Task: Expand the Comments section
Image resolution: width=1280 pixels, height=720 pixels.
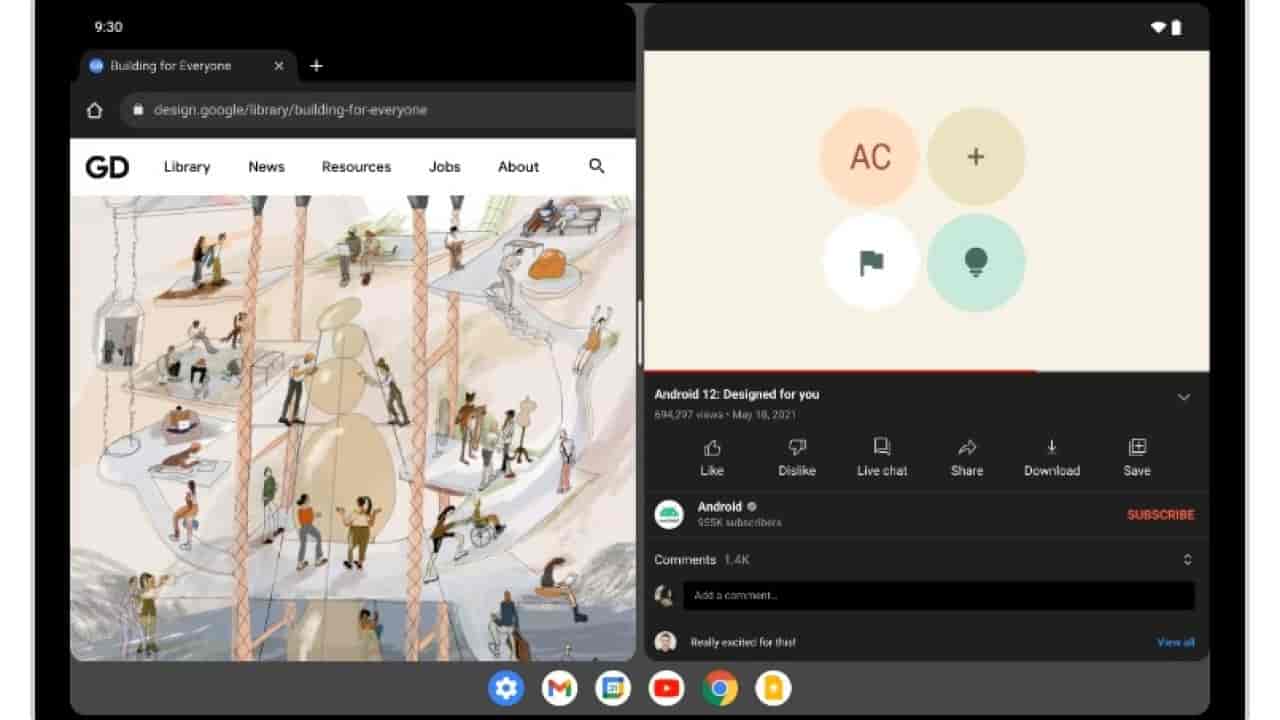Action: click(x=1187, y=560)
